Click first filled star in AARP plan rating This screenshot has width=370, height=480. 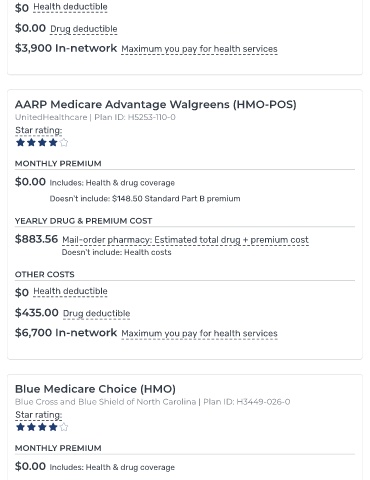(20, 143)
